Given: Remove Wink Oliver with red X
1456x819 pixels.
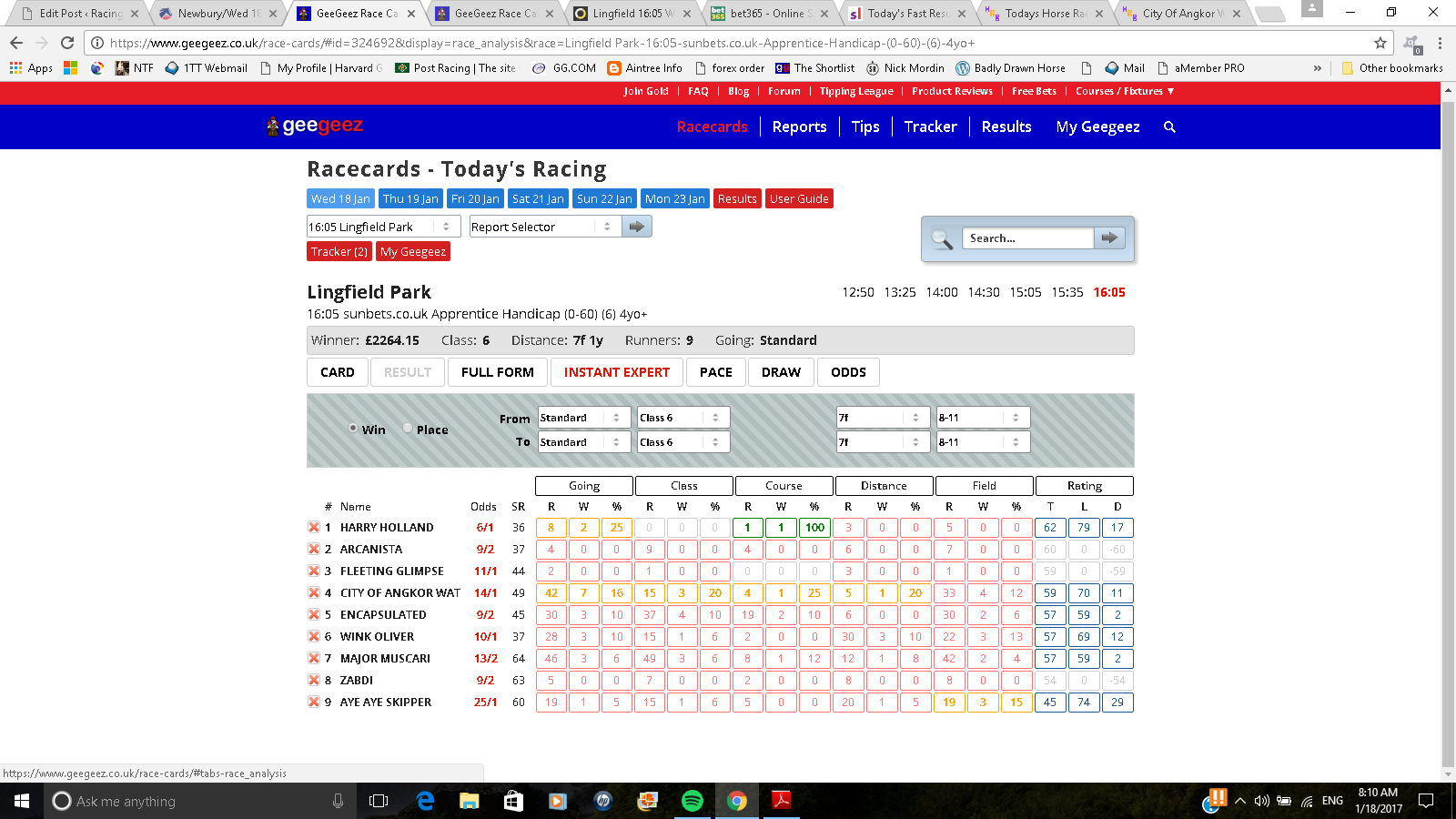Looking at the screenshot, I should click(314, 636).
